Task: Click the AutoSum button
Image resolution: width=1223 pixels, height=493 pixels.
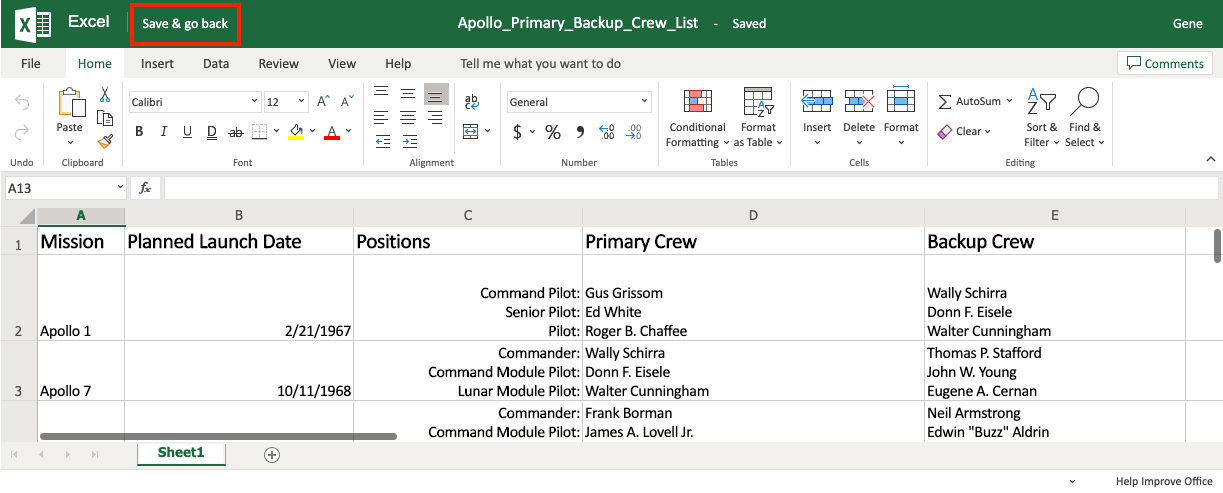Action: coord(975,101)
